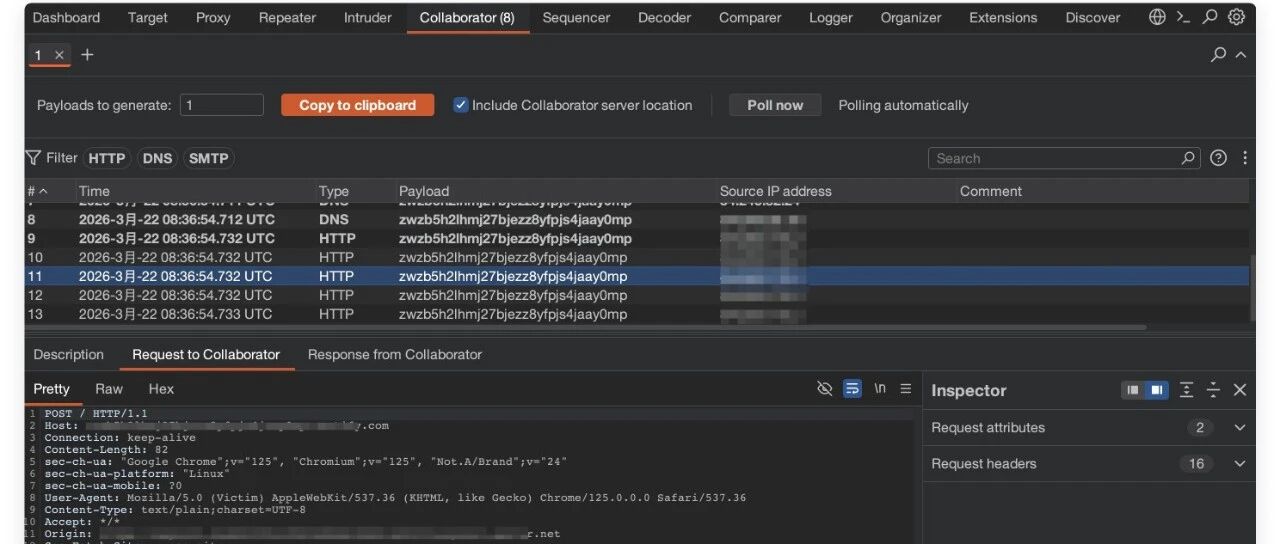Click the tab-row search magnifier icon
This screenshot has height=544, width=1280.
1218,55
